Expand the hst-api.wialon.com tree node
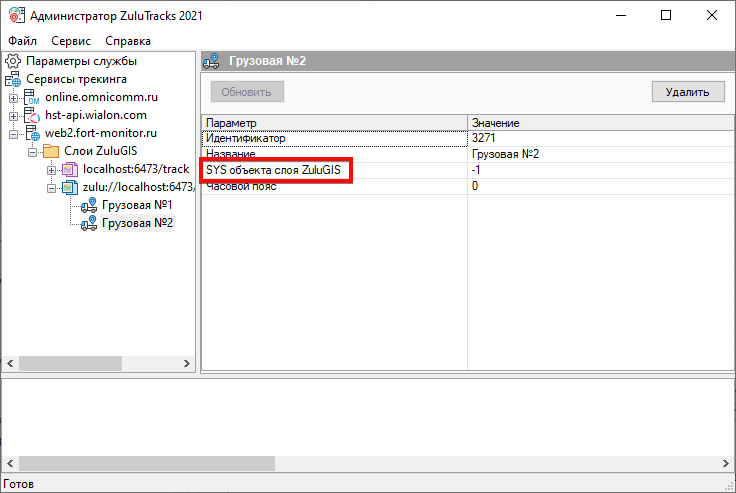 coord(13,115)
